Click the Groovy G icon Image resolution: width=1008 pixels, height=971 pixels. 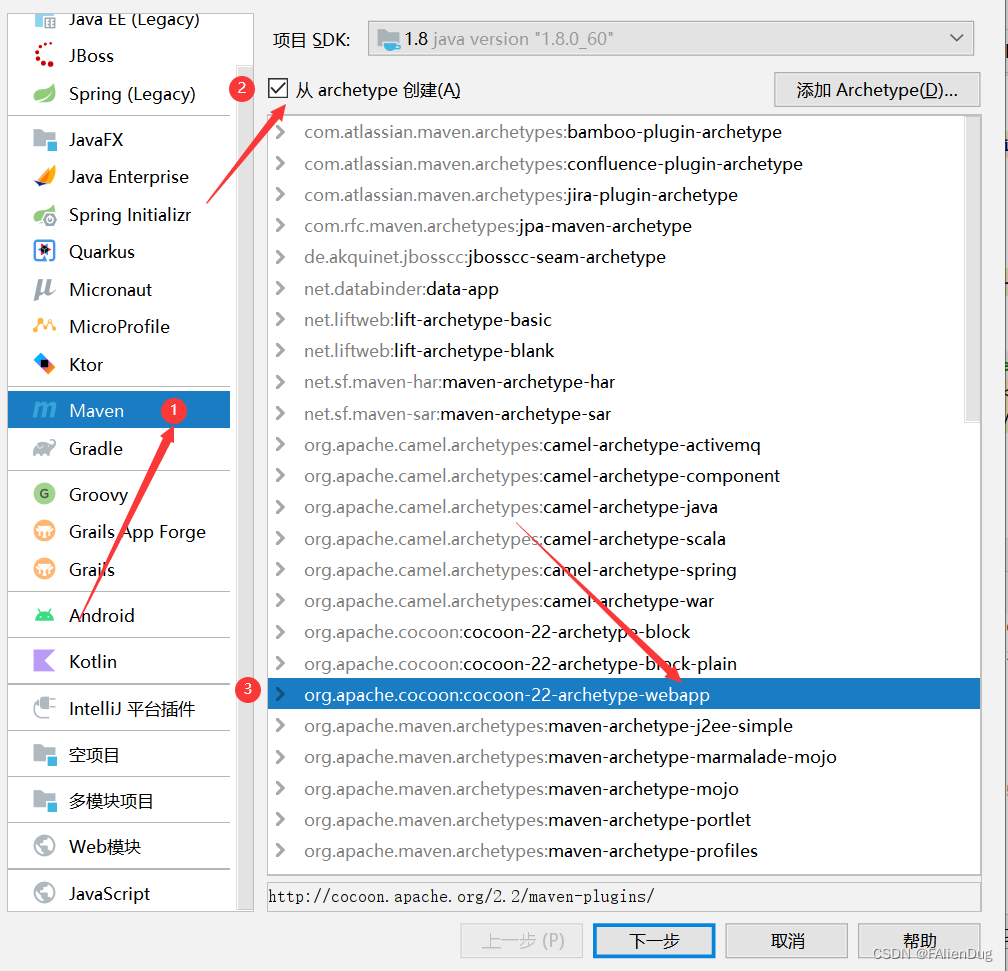pyautogui.click(x=44, y=494)
